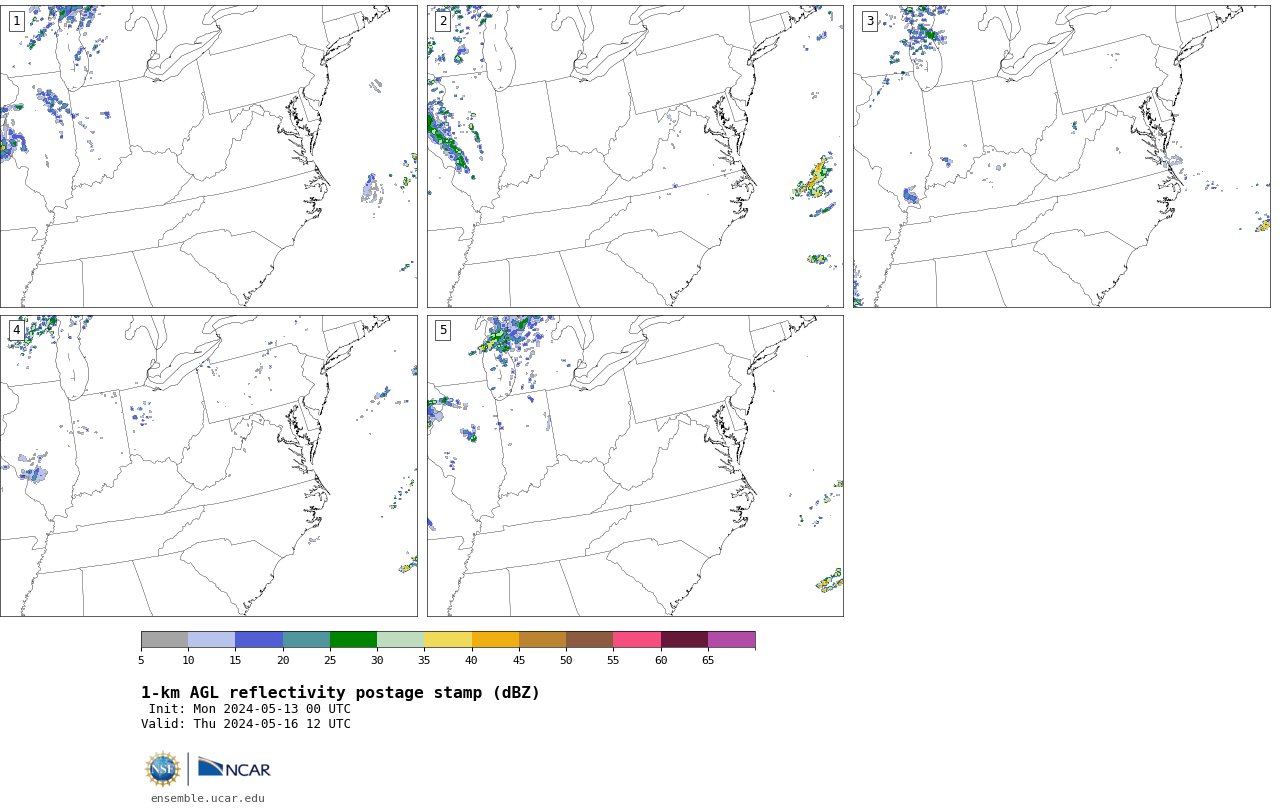The width and height of the screenshot is (1280, 809).
Task: Select the dark green 25-30 dBZ swatch
Action: (353, 640)
